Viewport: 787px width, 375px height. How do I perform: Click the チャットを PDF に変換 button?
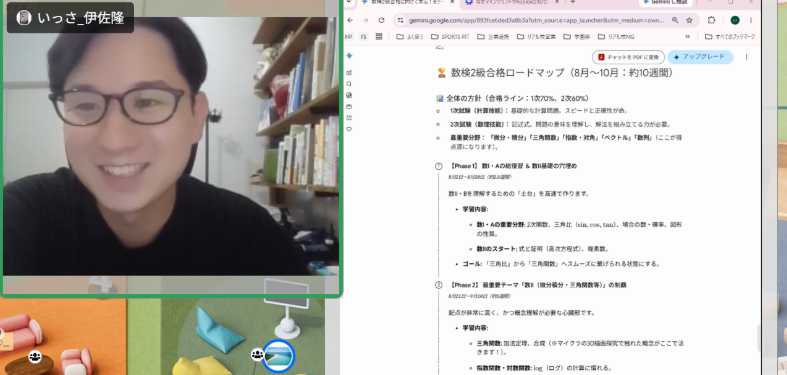click(x=628, y=57)
